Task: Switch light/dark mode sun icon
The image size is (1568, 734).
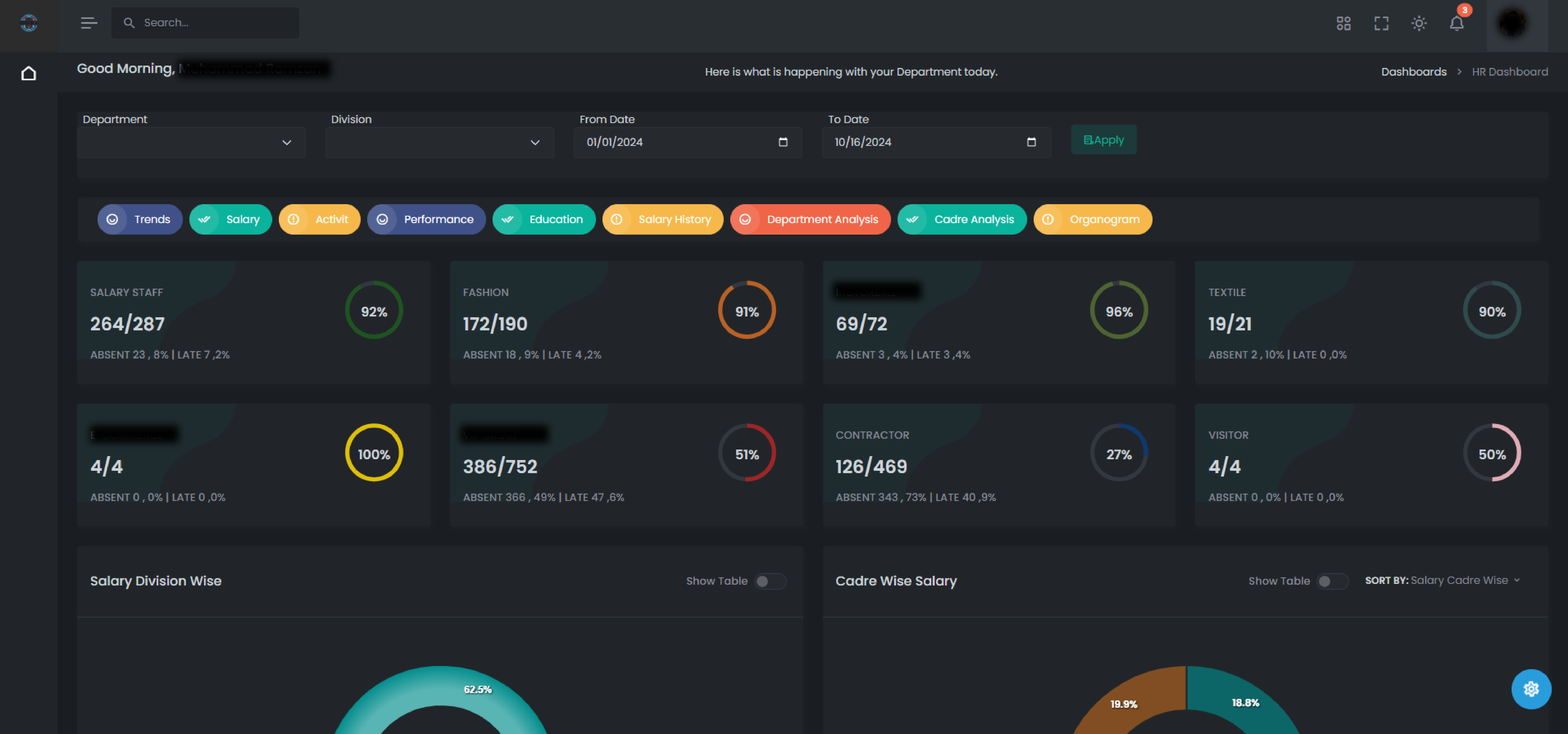Action: [x=1419, y=24]
